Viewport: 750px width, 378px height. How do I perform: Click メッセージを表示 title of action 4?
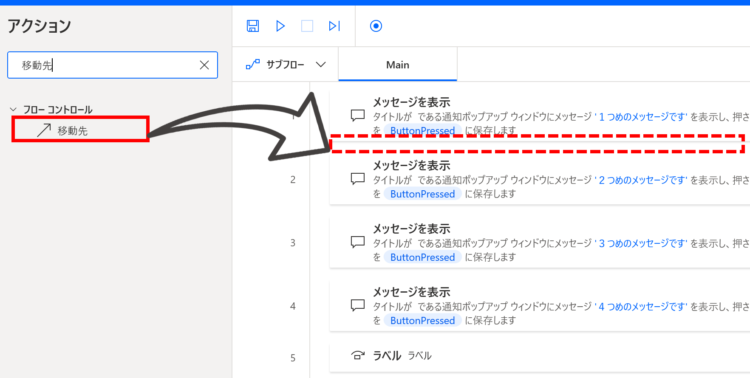[411, 292]
